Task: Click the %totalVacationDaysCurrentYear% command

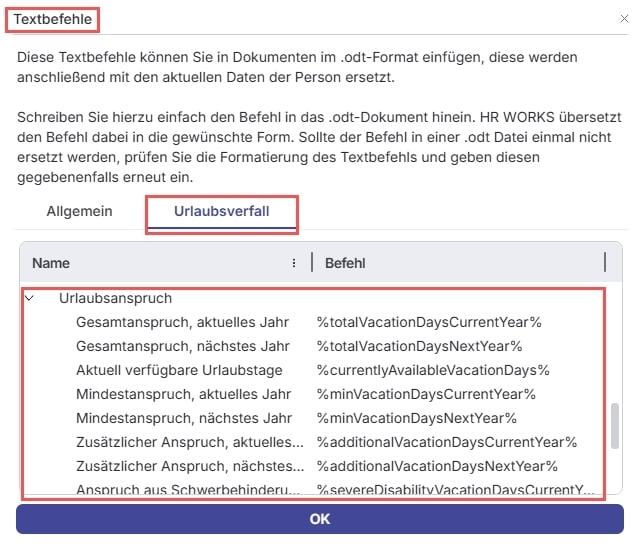Action: click(x=429, y=322)
